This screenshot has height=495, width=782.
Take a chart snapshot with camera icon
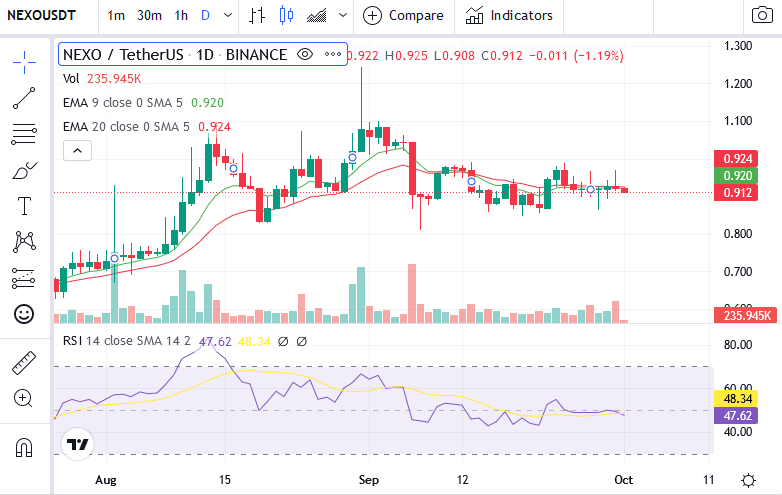pyautogui.click(x=762, y=15)
